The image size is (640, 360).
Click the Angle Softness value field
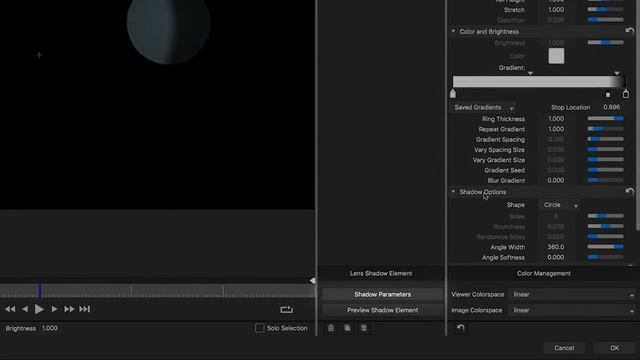click(x=556, y=258)
